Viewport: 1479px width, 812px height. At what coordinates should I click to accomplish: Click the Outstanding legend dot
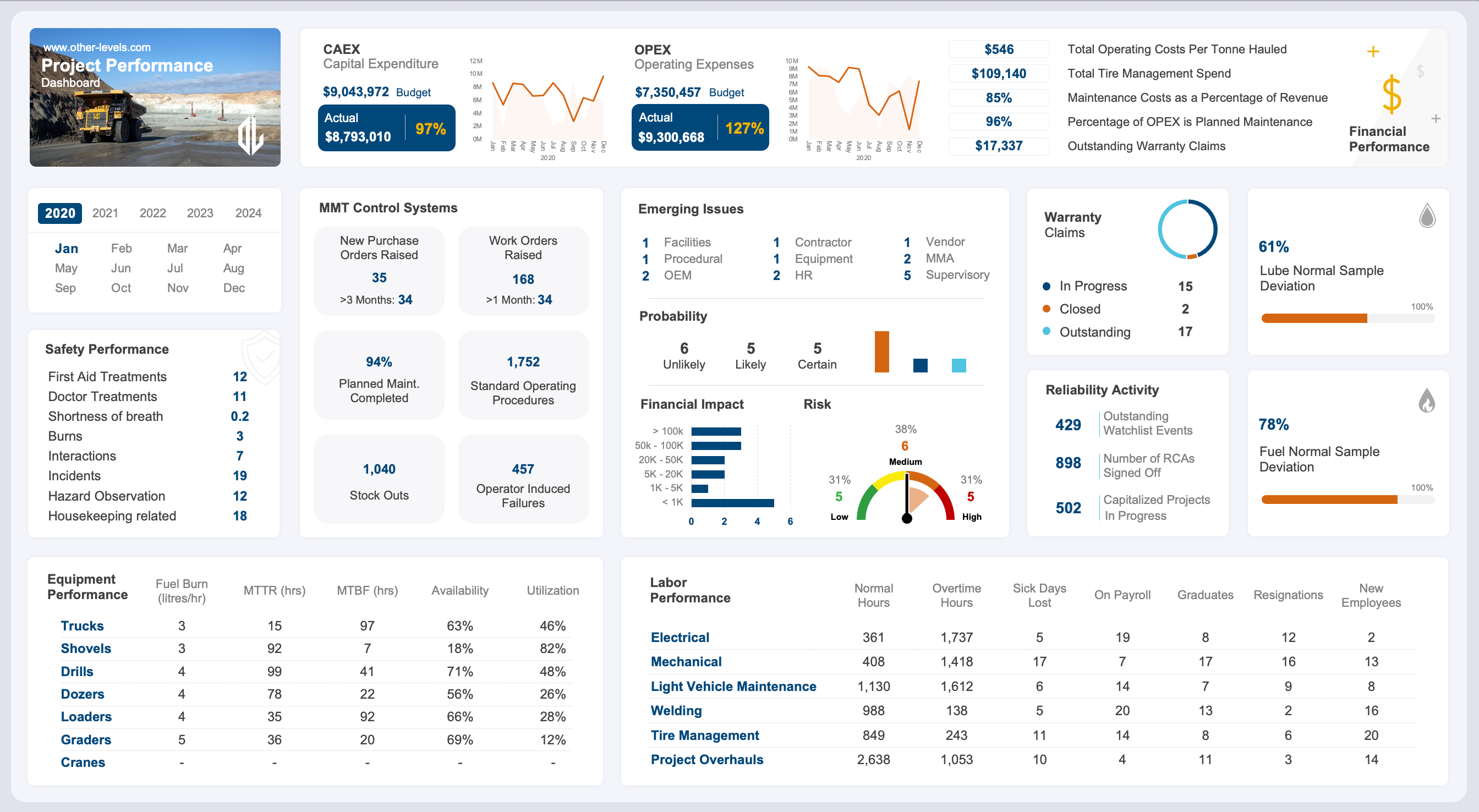click(1046, 331)
